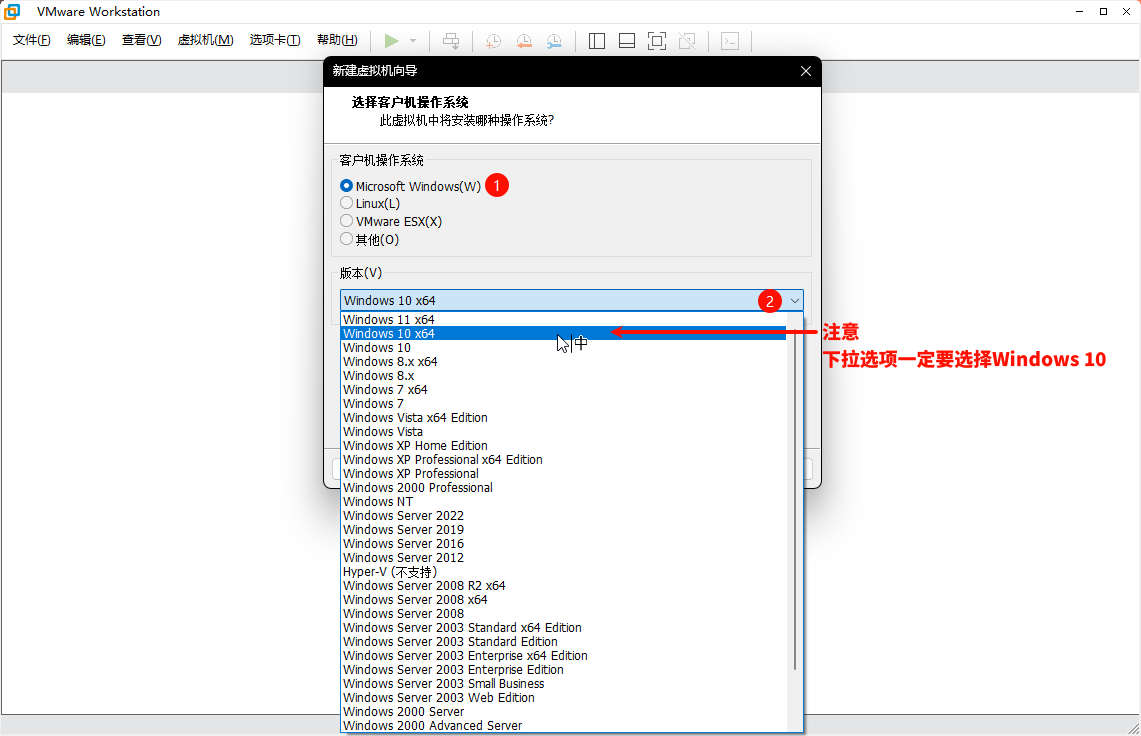Screen dimensions: 1141x736
Task: Choose Windows 7 x64 option
Action: click(x=563, y=389)
